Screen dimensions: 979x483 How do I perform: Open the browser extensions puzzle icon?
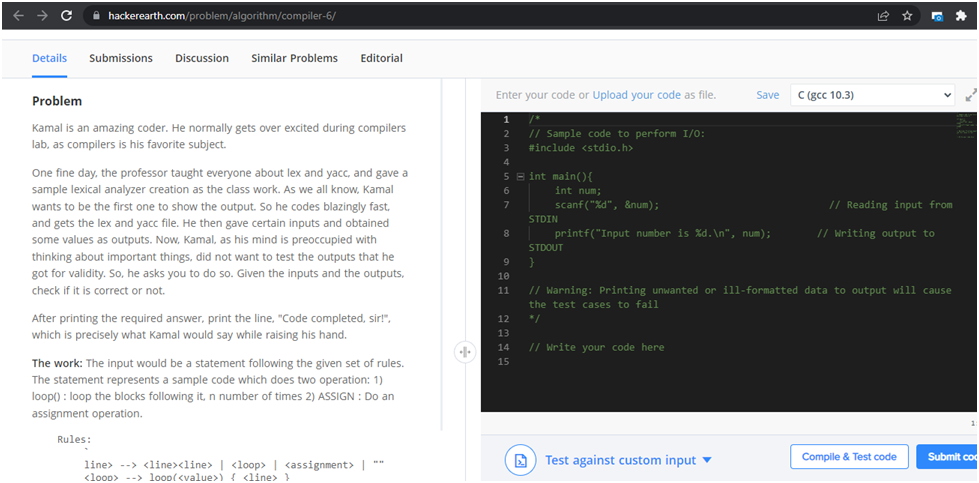point(961,16)
